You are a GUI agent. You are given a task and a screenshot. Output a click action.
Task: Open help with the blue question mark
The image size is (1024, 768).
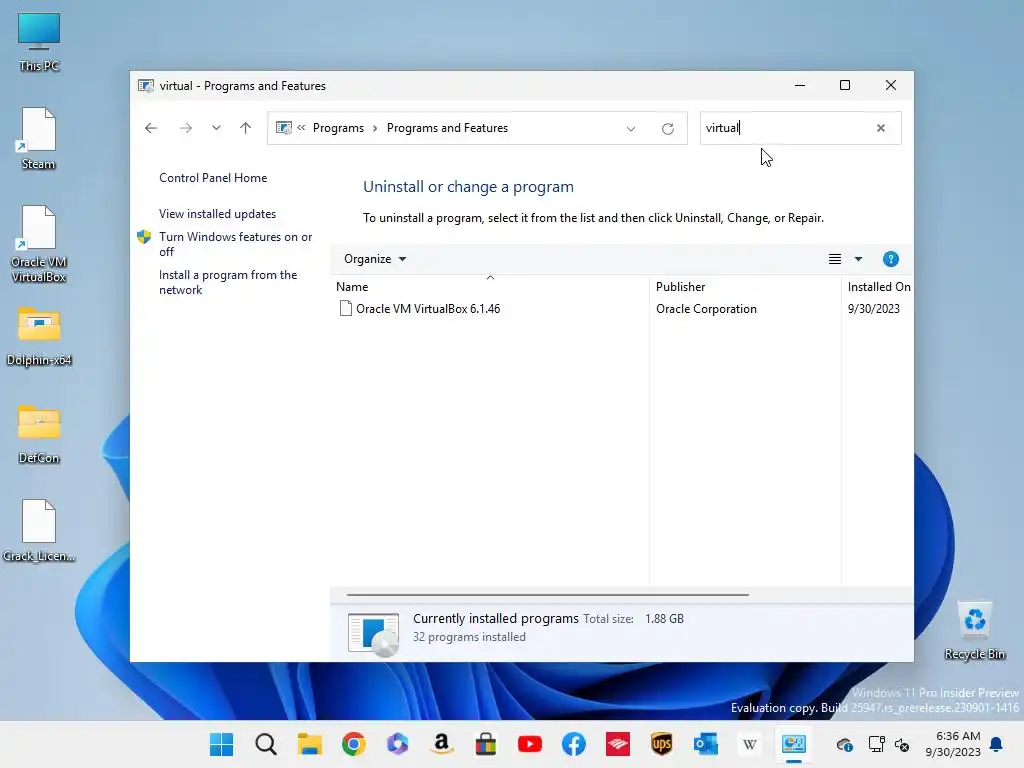(890, 259)
